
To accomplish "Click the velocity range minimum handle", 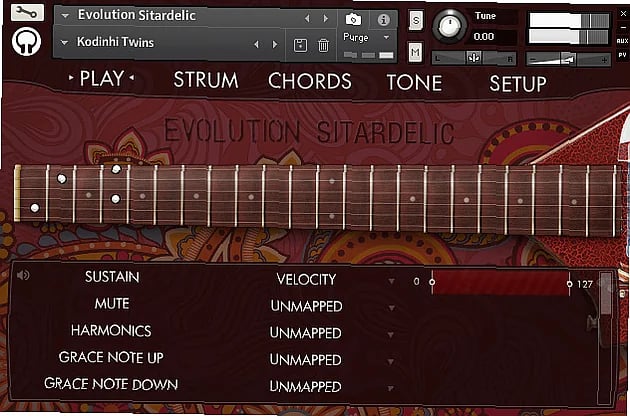I will 432,282.
